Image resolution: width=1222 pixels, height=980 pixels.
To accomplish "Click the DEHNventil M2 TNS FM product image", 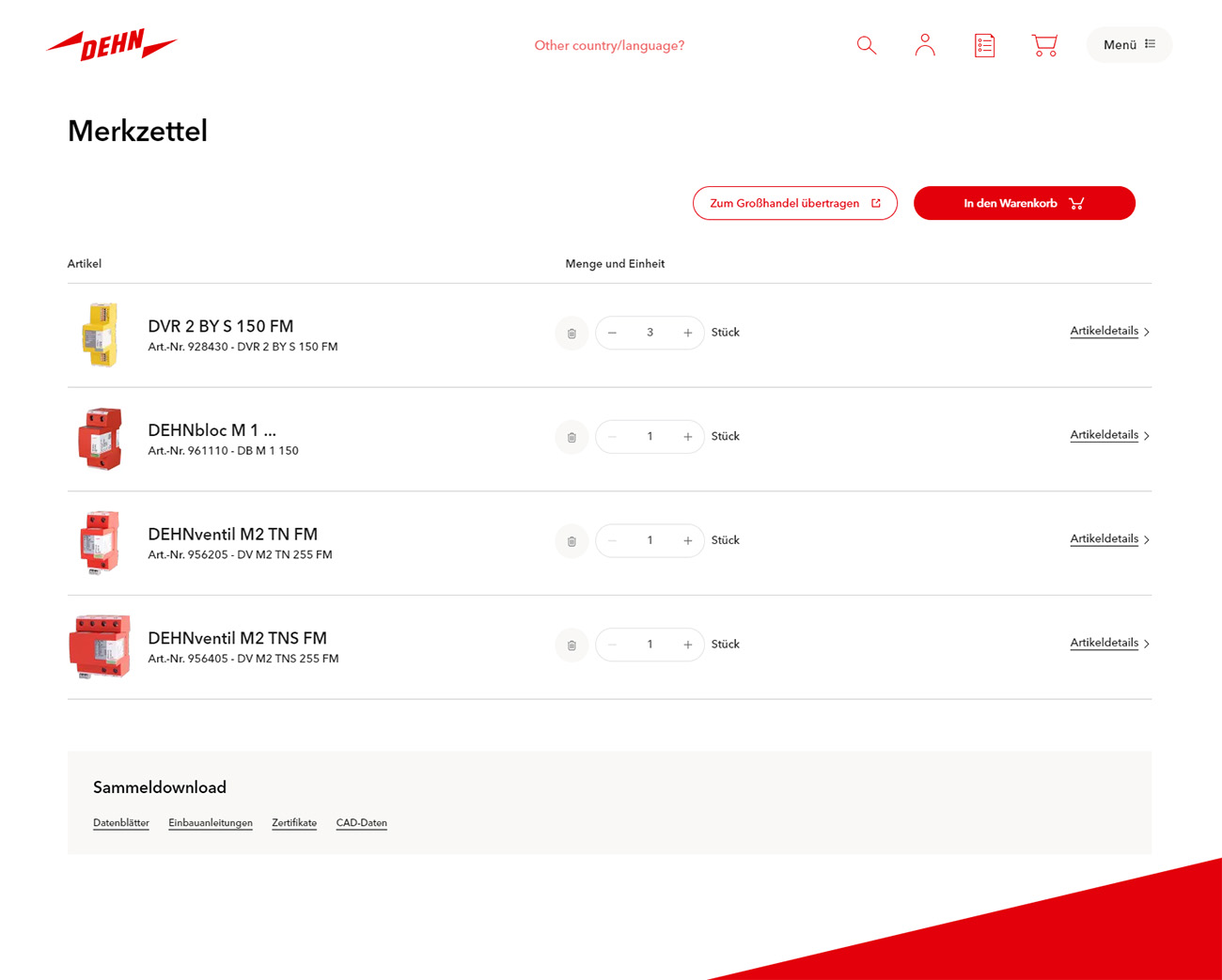I will [100, 646].
